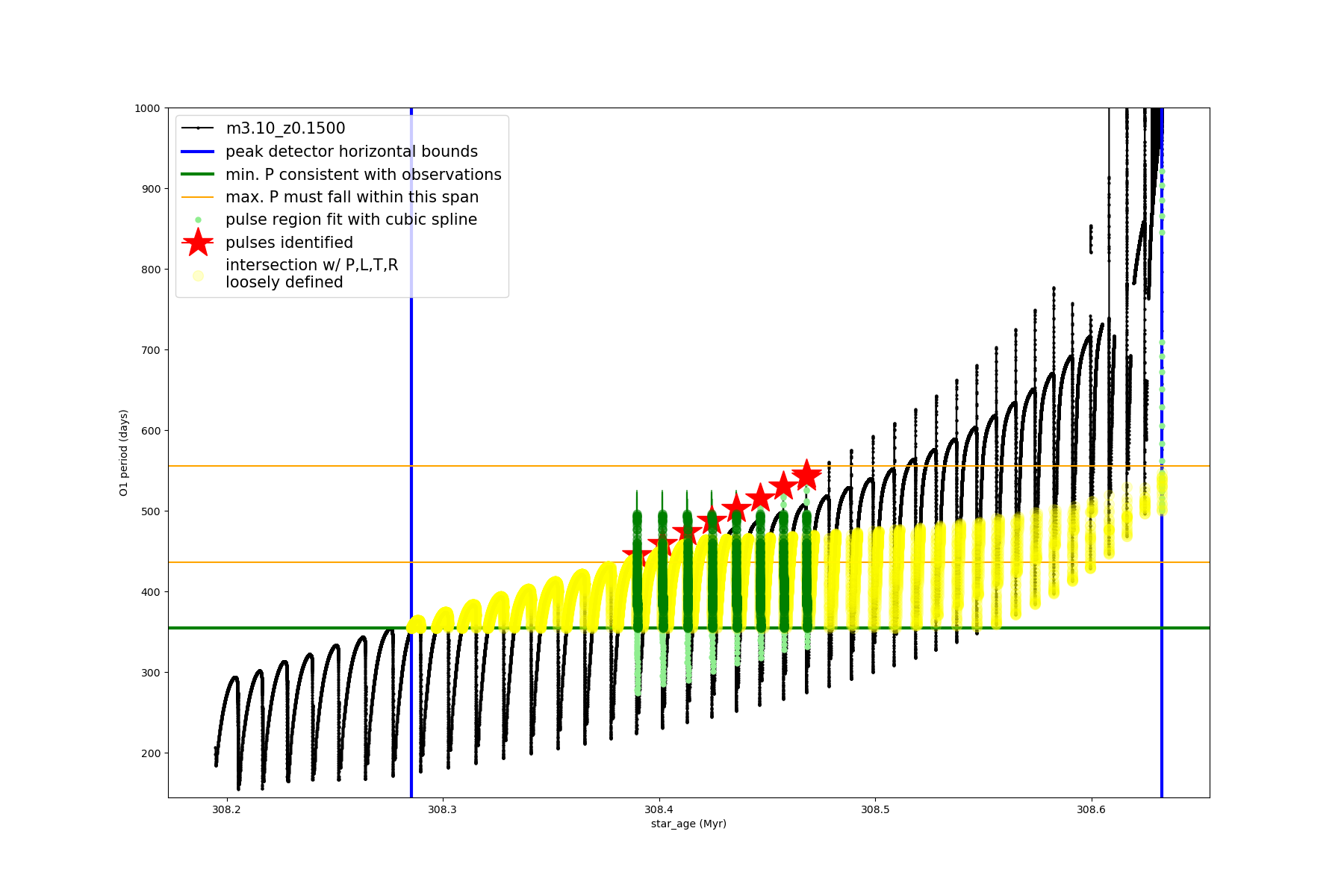Click 'pulse region fit with cubic spline' text

(x=351, y=220)
